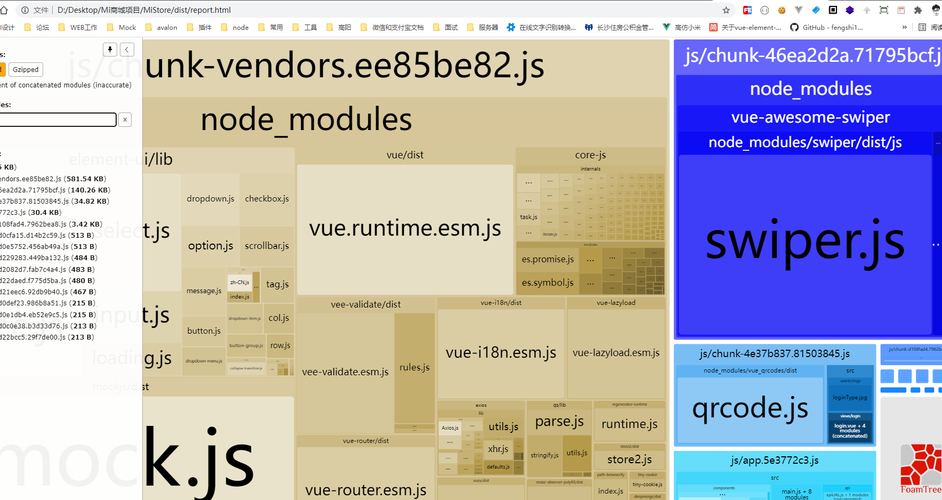The image size is (942, 500).
Task: Select the qrcode.js module block
Action: click(750, 410)
